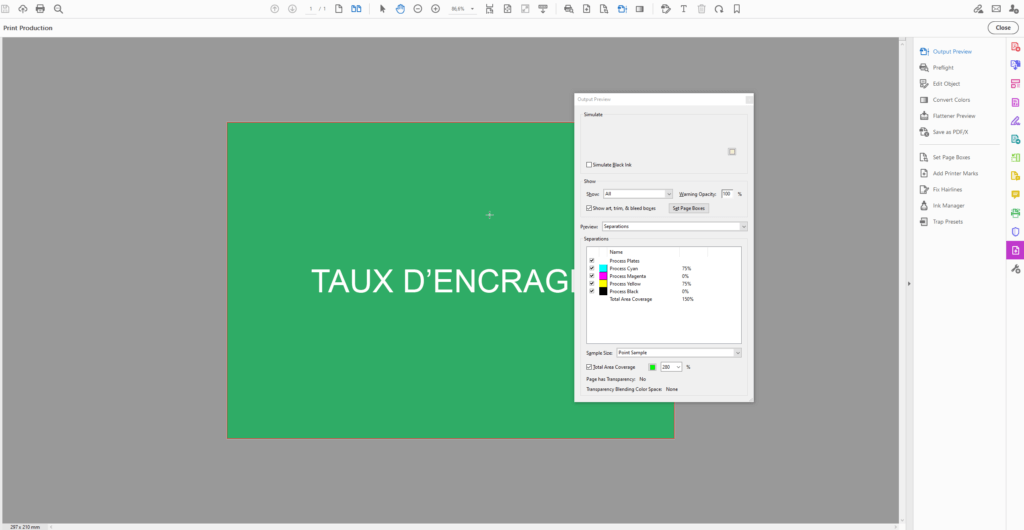Screen dimensions: 1024x530
Task: Click the magnifier search icon
Action: click(x=58, y=9)
